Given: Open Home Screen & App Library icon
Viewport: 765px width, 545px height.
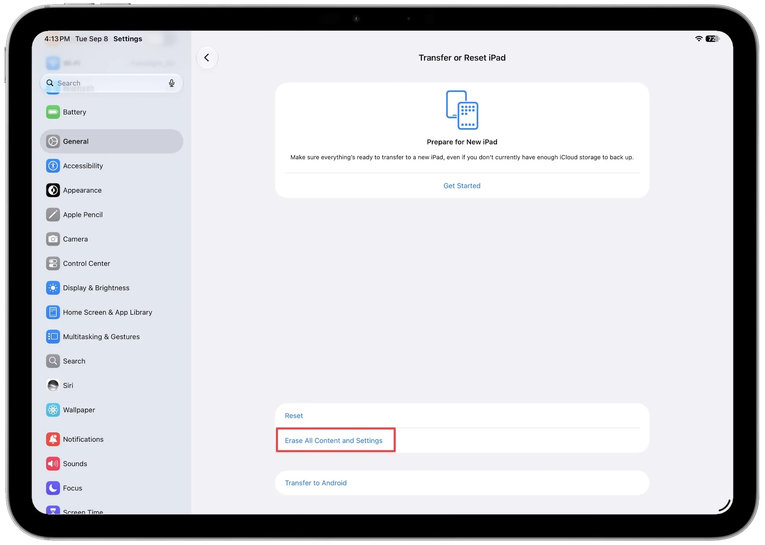Looking at the screenshot, I should (53, 312).
